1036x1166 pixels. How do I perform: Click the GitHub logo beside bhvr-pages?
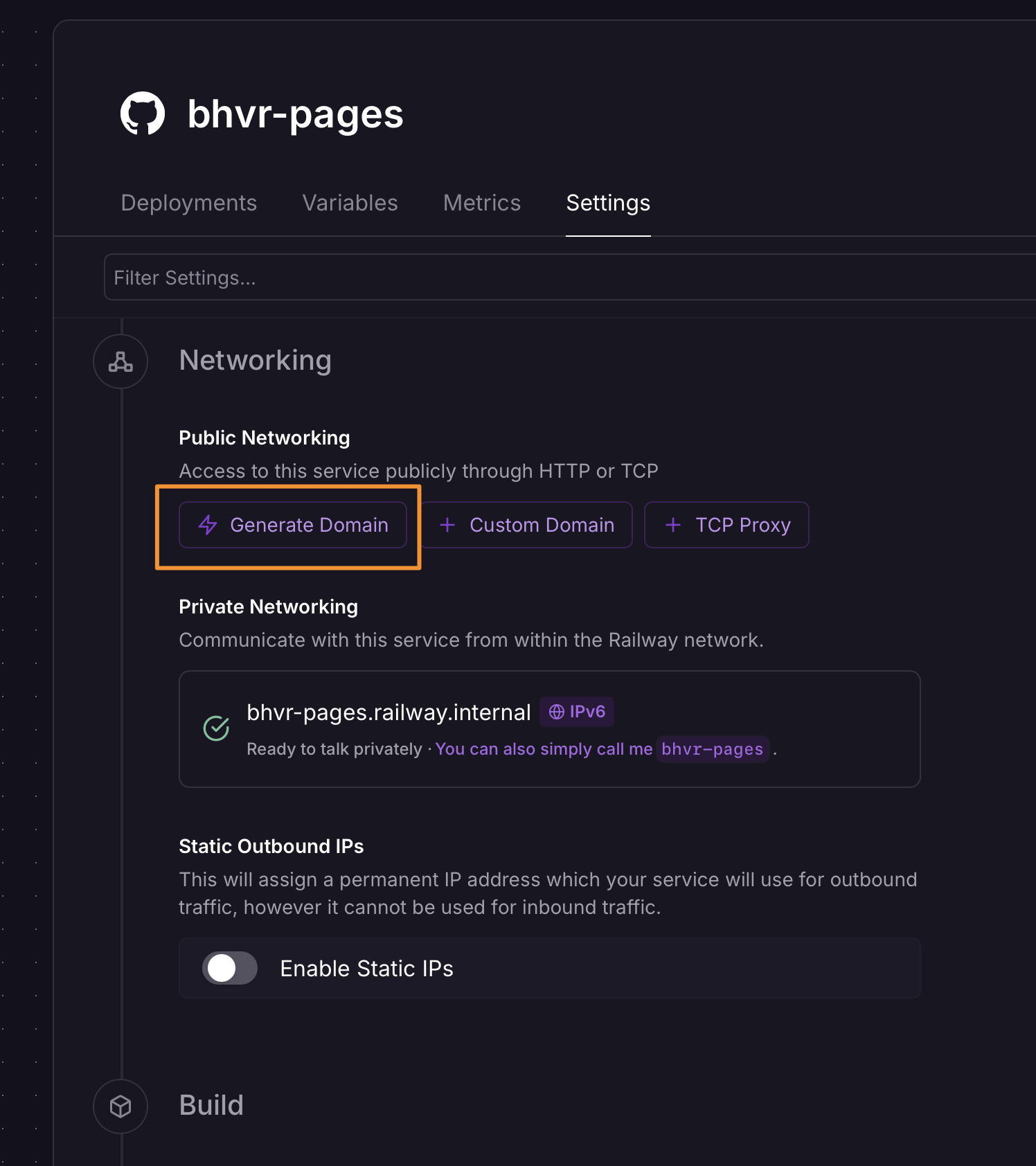143,114
